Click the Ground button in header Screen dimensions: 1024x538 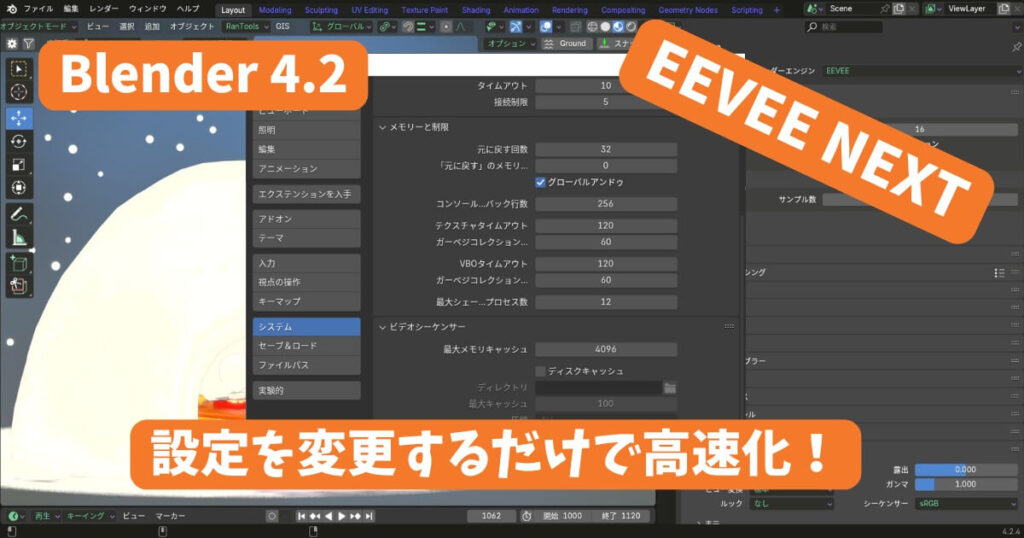(566, 44)
